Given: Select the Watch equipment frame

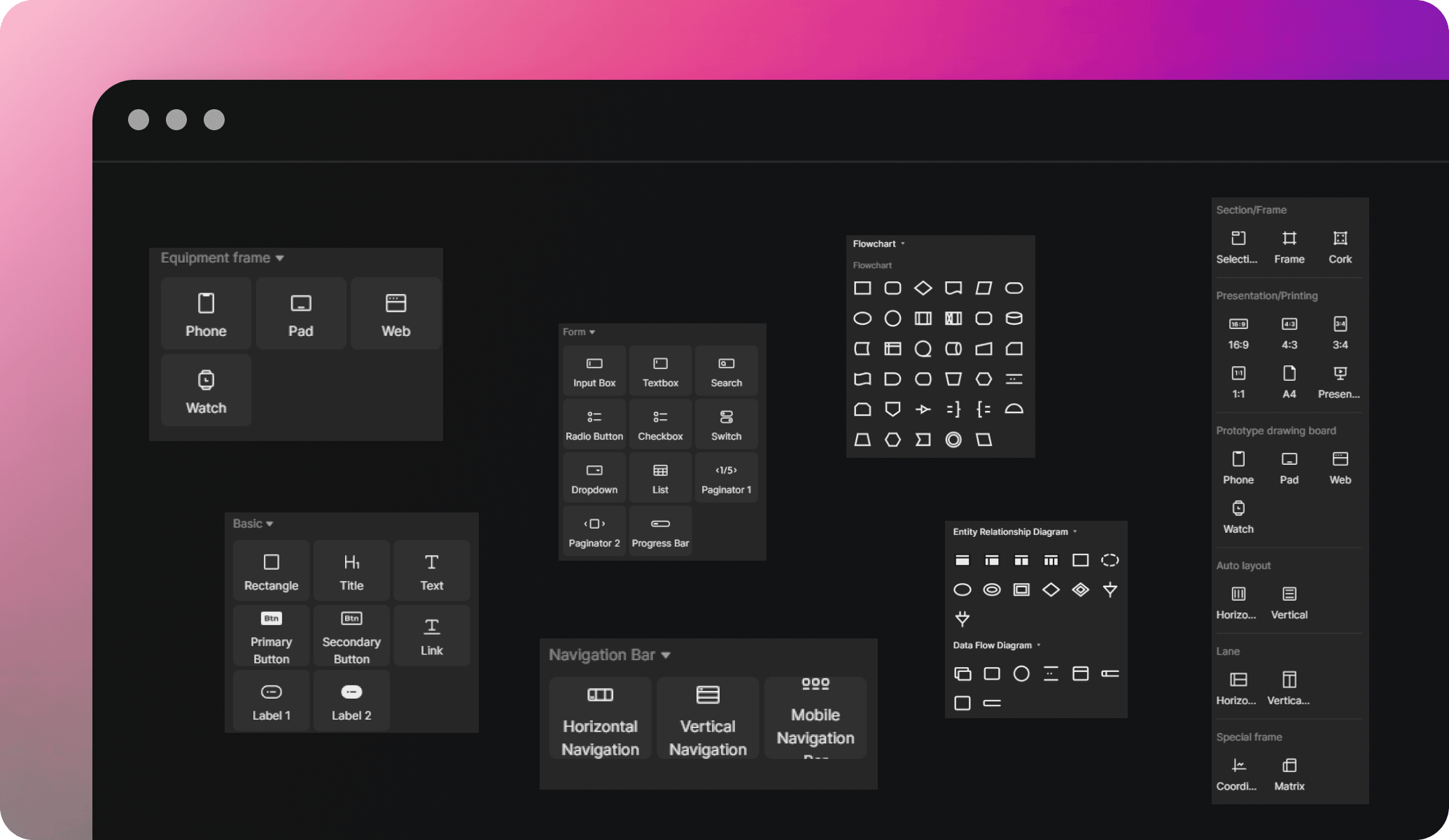Looking at the screenshot, I should 206,390.
